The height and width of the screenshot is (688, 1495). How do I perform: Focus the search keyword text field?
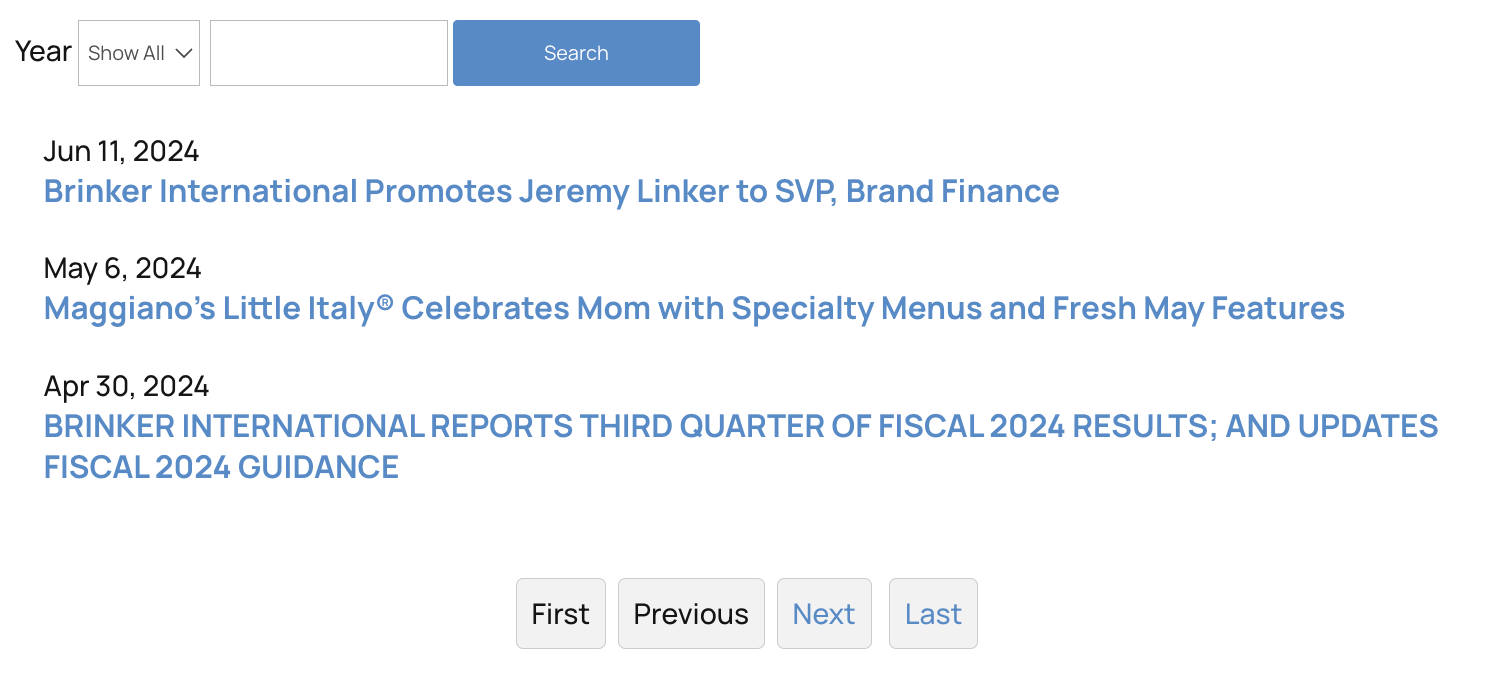(x=328, y=53)
